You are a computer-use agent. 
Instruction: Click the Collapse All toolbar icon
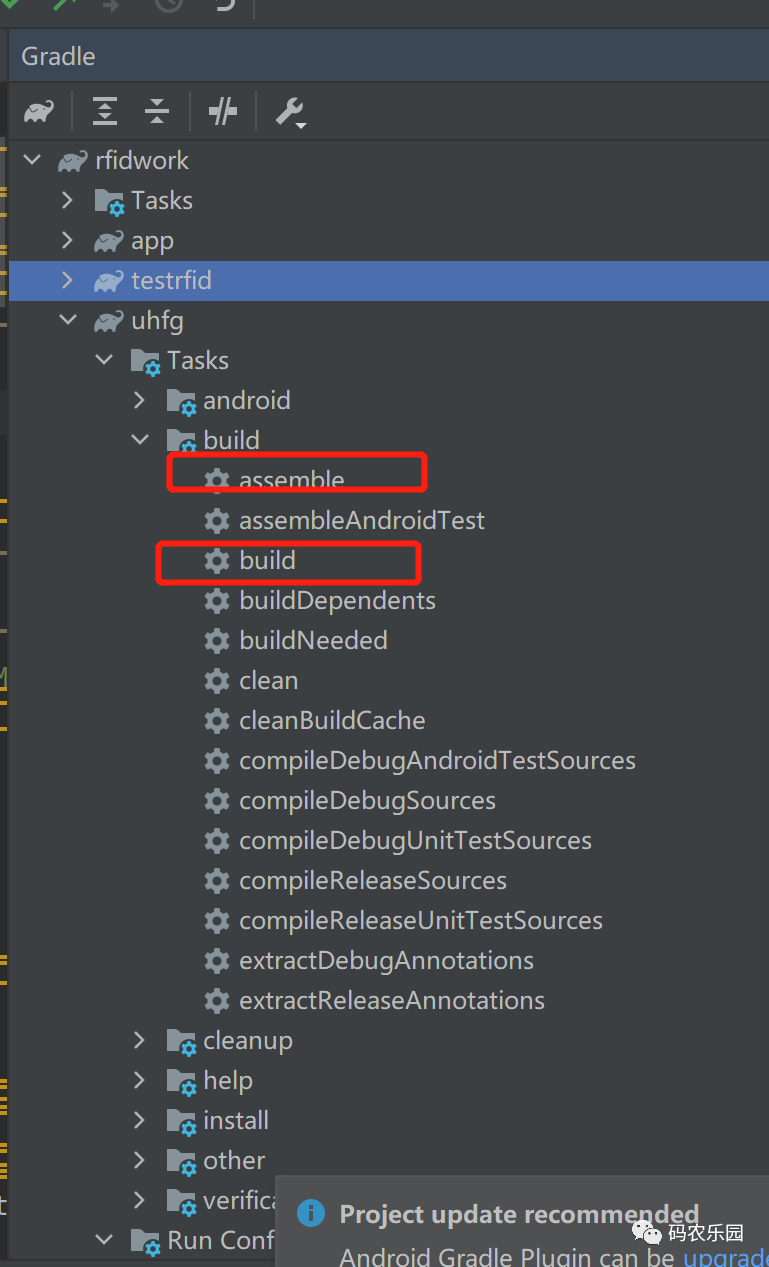coord(157,111)
